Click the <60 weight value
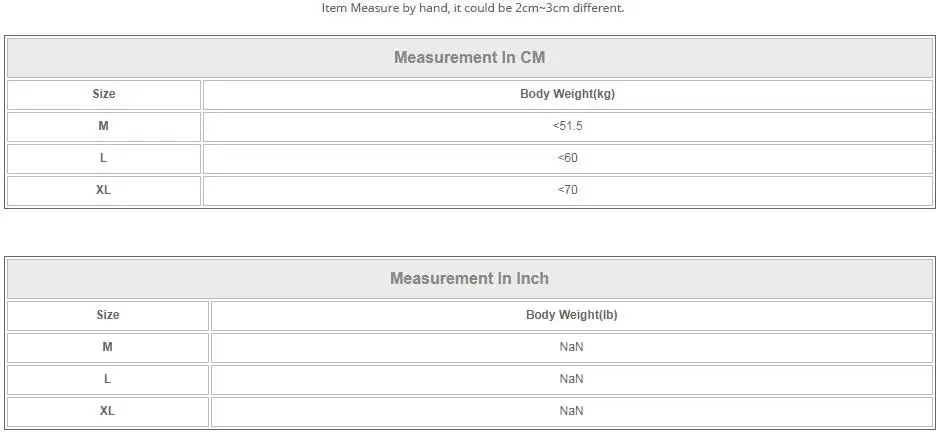Image resolution: width=939 pixels, height=442 pixels. tap(568, 159)
